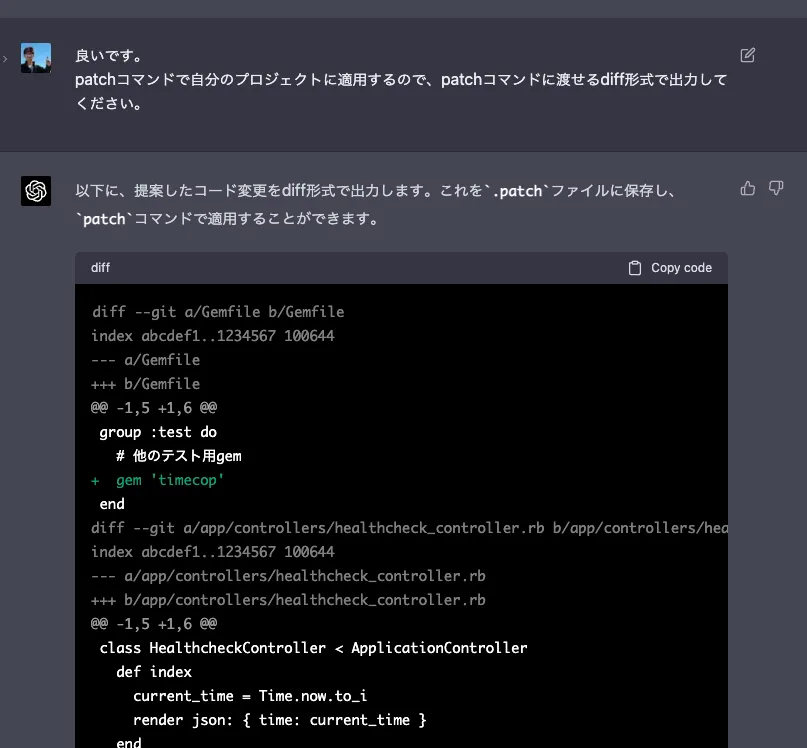Click the 'group :test do' line
Viewport: 807px width, 748px height.
pyautogui.click(x=158, y=432)
